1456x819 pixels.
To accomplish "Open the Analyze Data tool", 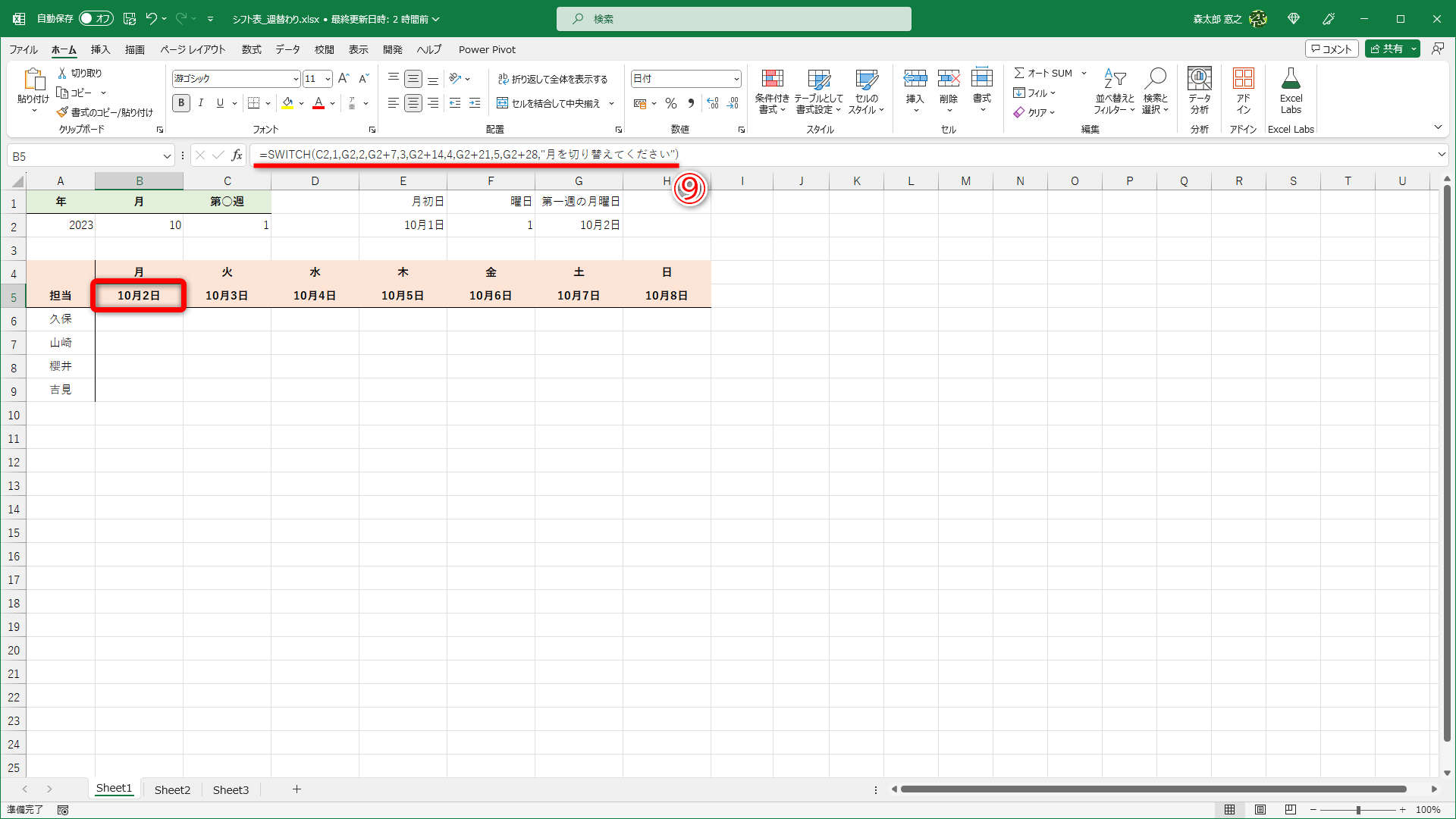I will pos(1199,80).
